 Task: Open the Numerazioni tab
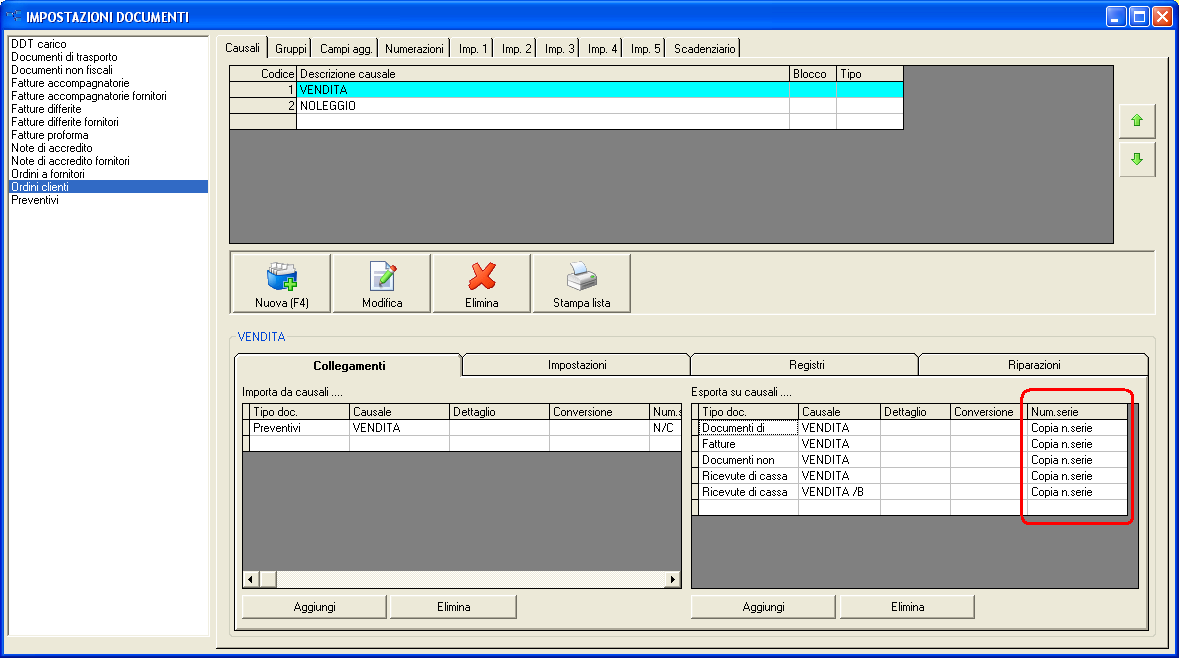pyautogui.click(x=414, y=49)
